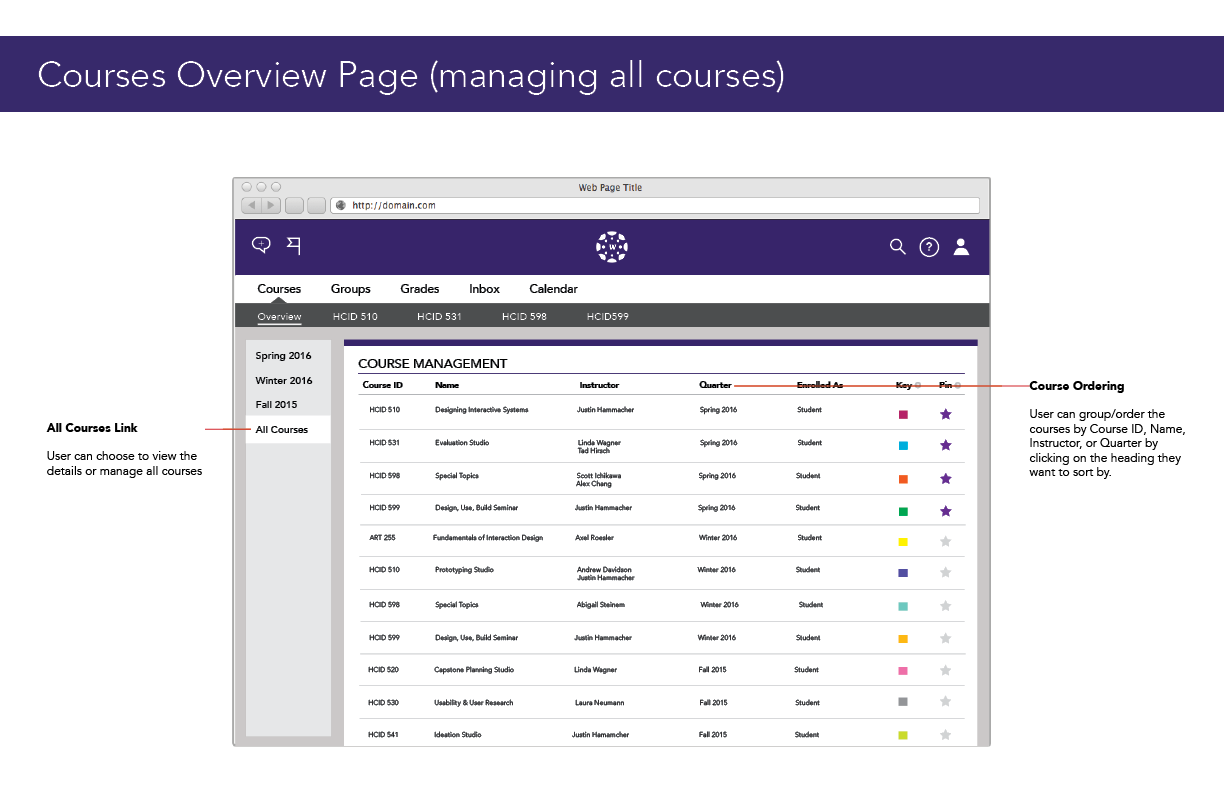The image size is (1224, 792).
Task: Click pink key swatch for Capstone Planning Studio
Action: [903, 671]
